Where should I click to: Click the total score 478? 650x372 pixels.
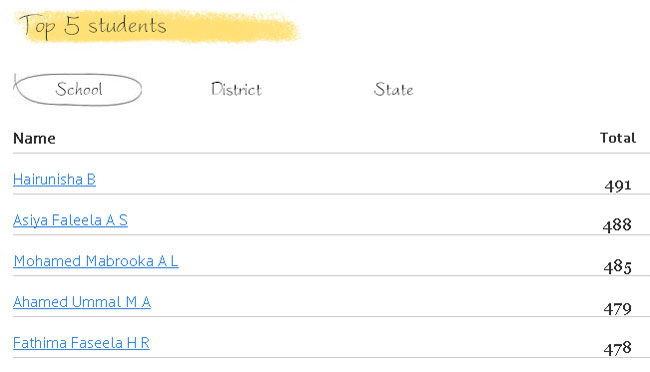click(x=618, y=348)
